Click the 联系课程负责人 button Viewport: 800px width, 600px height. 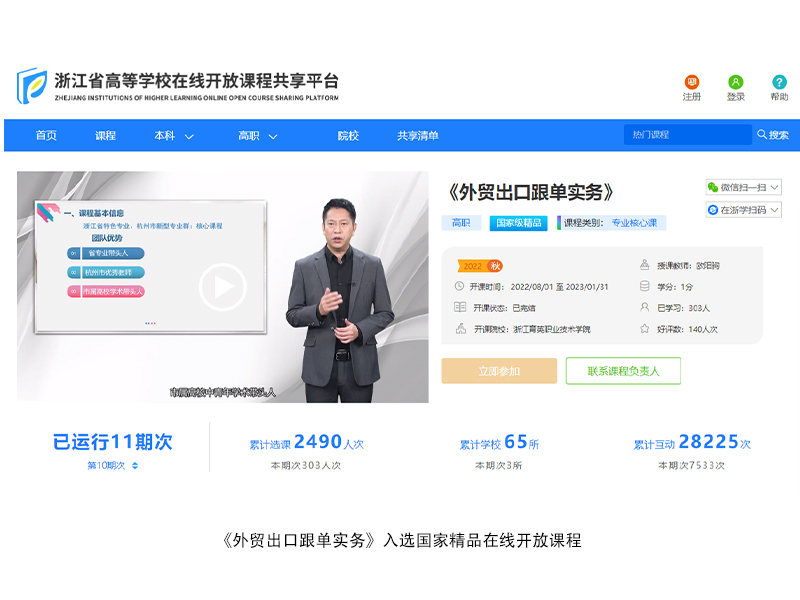coord(622,371)
